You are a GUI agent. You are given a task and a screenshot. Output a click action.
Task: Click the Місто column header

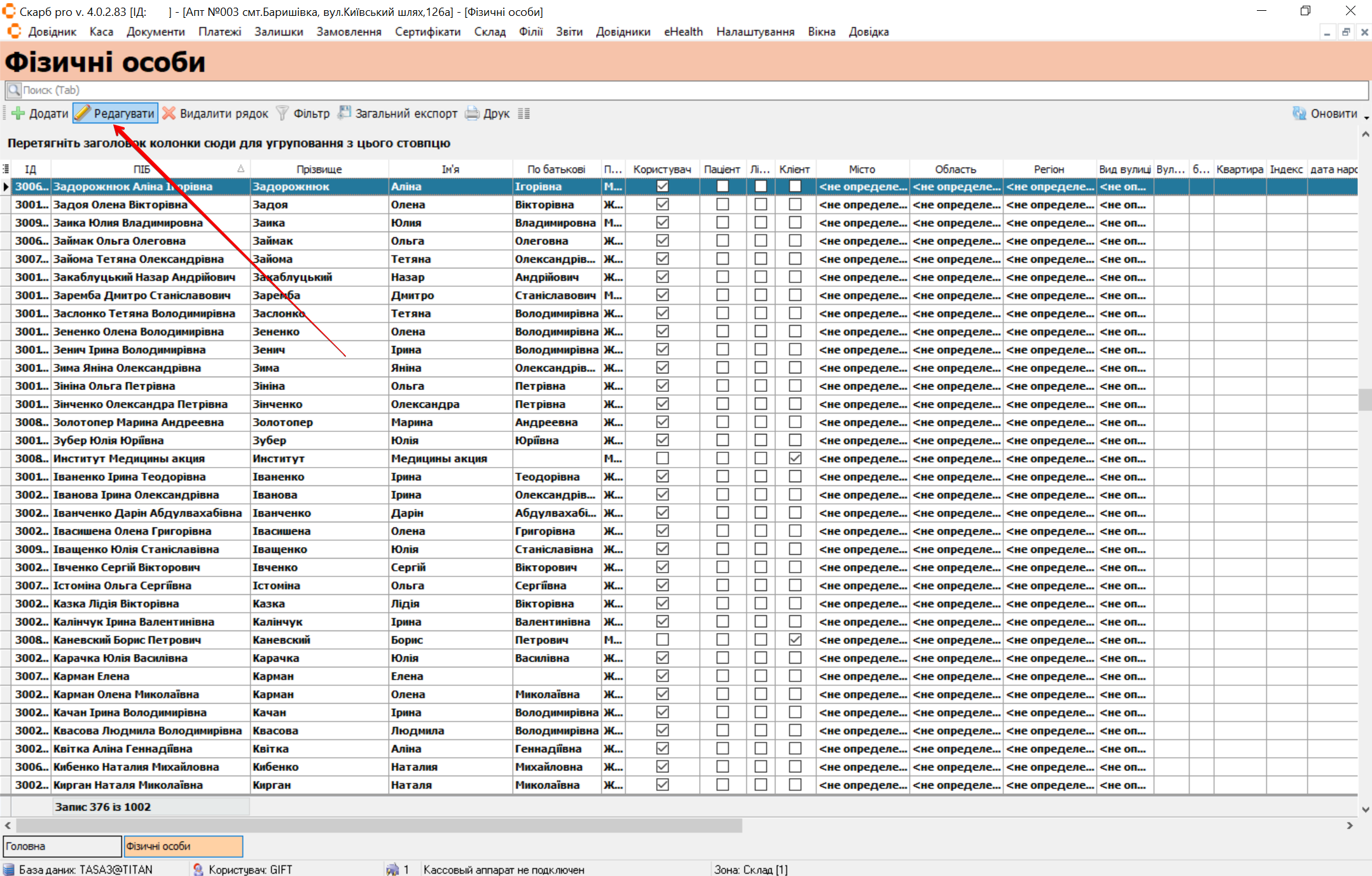point(862,169)
